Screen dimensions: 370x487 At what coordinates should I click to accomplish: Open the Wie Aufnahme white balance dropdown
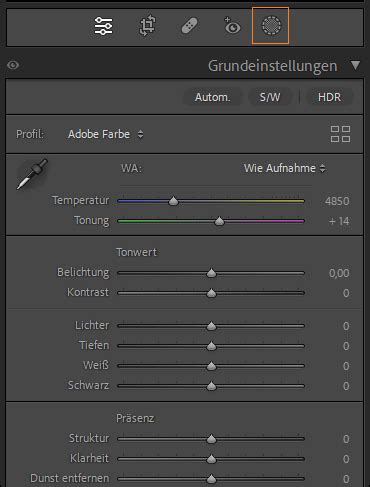[x=284, y=168]
